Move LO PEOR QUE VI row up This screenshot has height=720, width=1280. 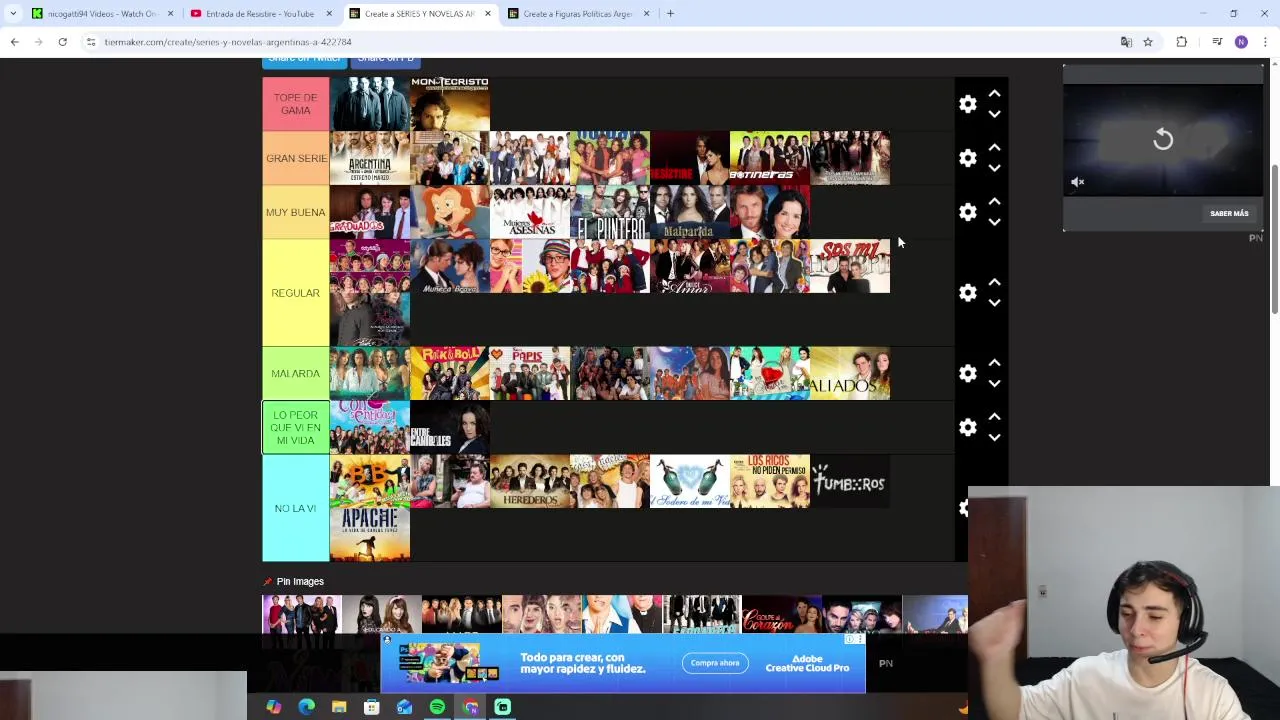[x=994, y=416]
